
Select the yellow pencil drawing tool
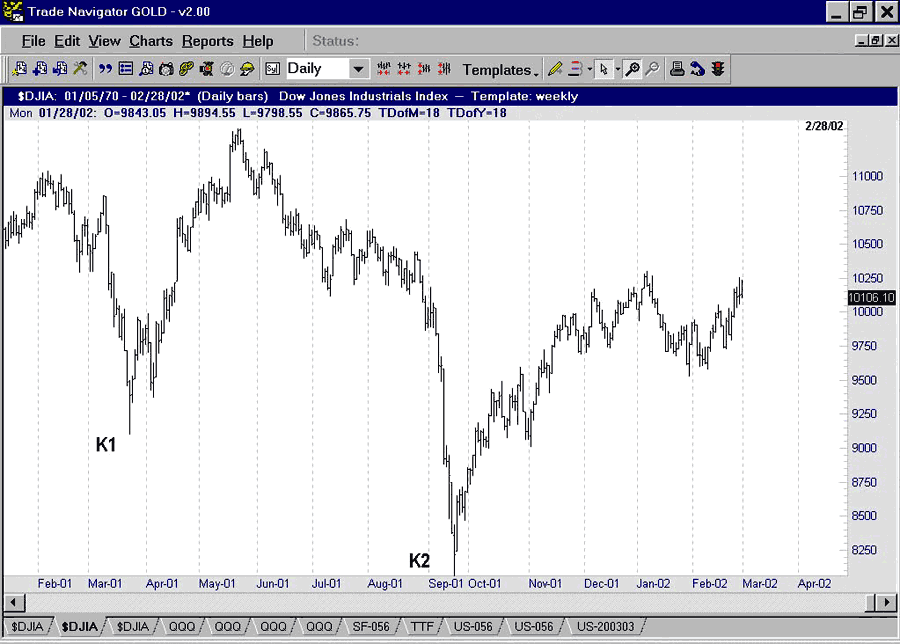pos(555,69)
